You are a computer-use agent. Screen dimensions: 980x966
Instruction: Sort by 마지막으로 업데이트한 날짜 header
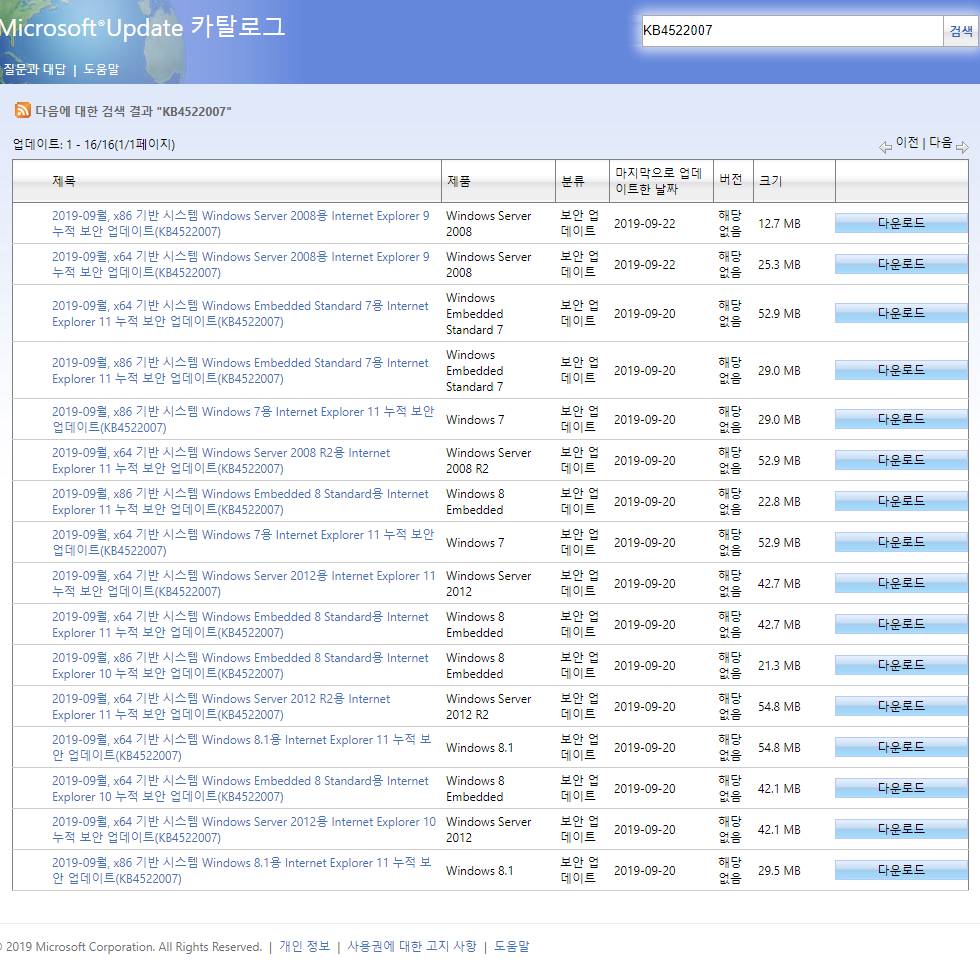659,181
